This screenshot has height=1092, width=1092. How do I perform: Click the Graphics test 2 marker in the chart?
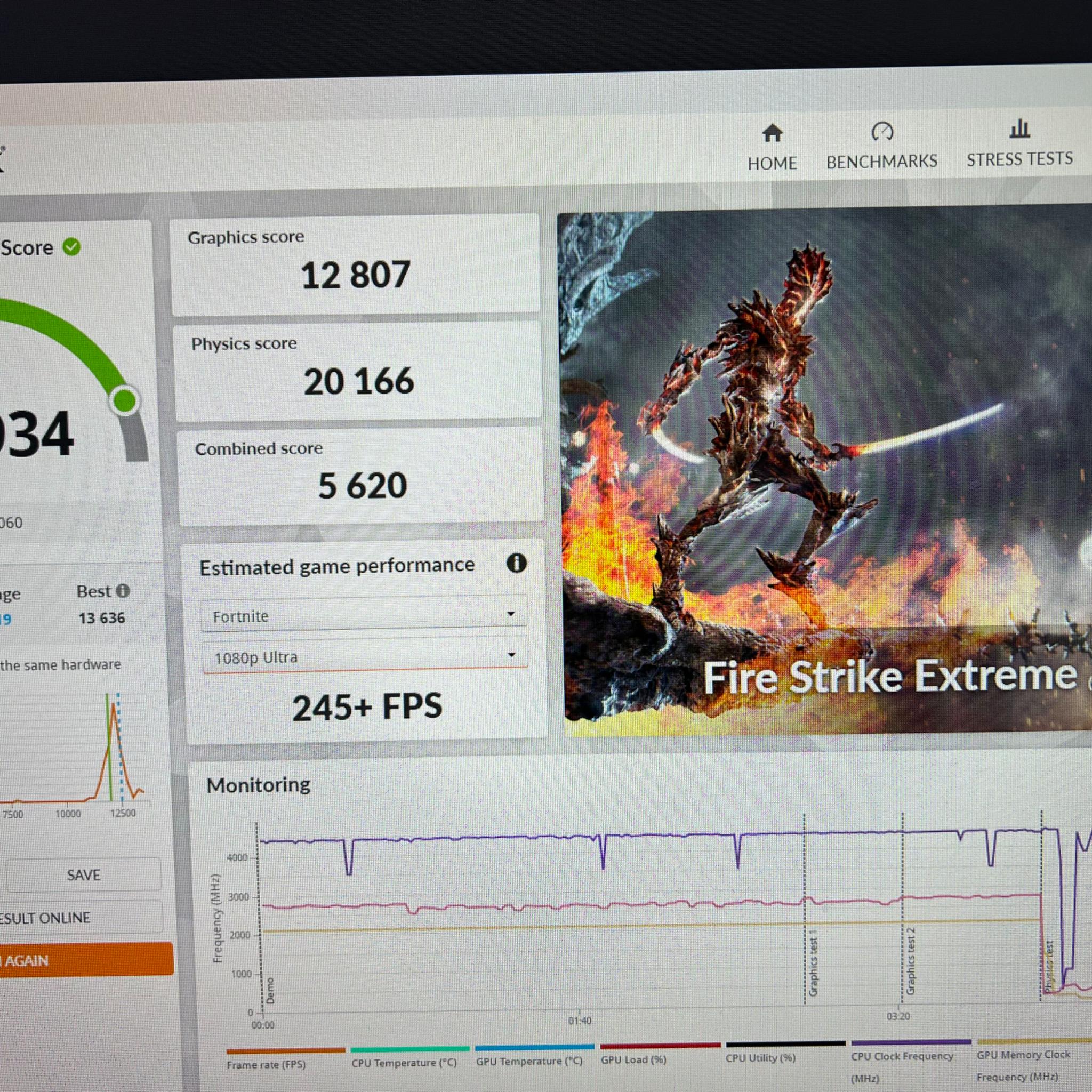(911, 960)
